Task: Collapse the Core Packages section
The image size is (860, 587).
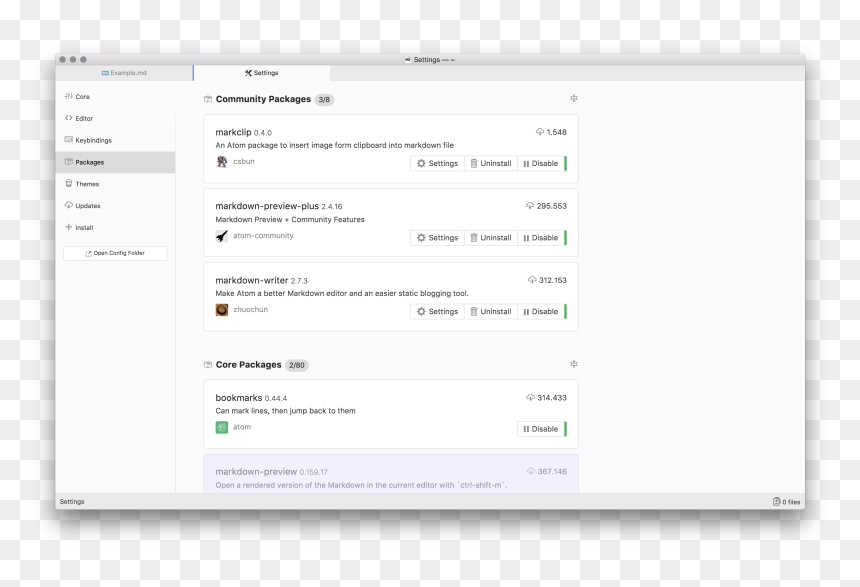Action: pyautogui.click(x=574, y=364)
